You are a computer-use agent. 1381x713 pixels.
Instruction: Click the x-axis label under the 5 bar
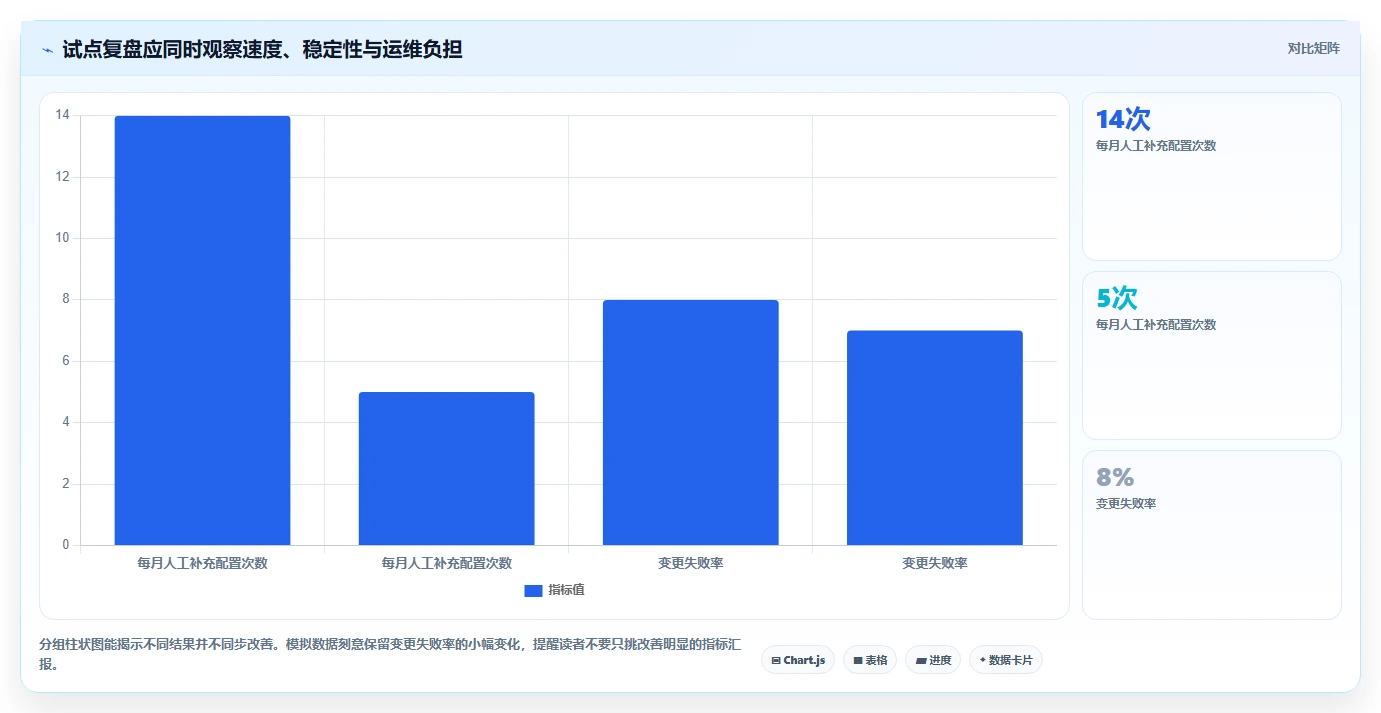[446, 563]
